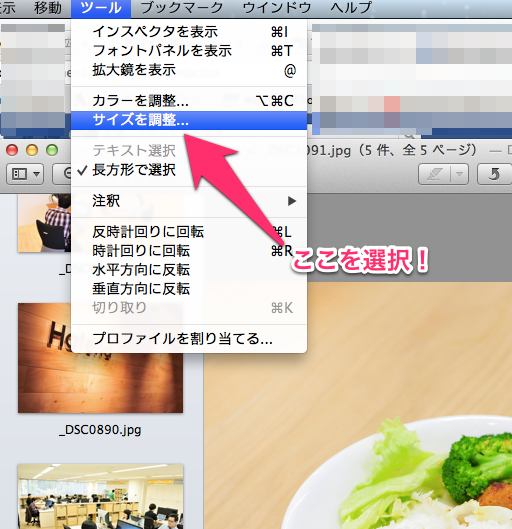Click the rotate toolbar button

494,174
